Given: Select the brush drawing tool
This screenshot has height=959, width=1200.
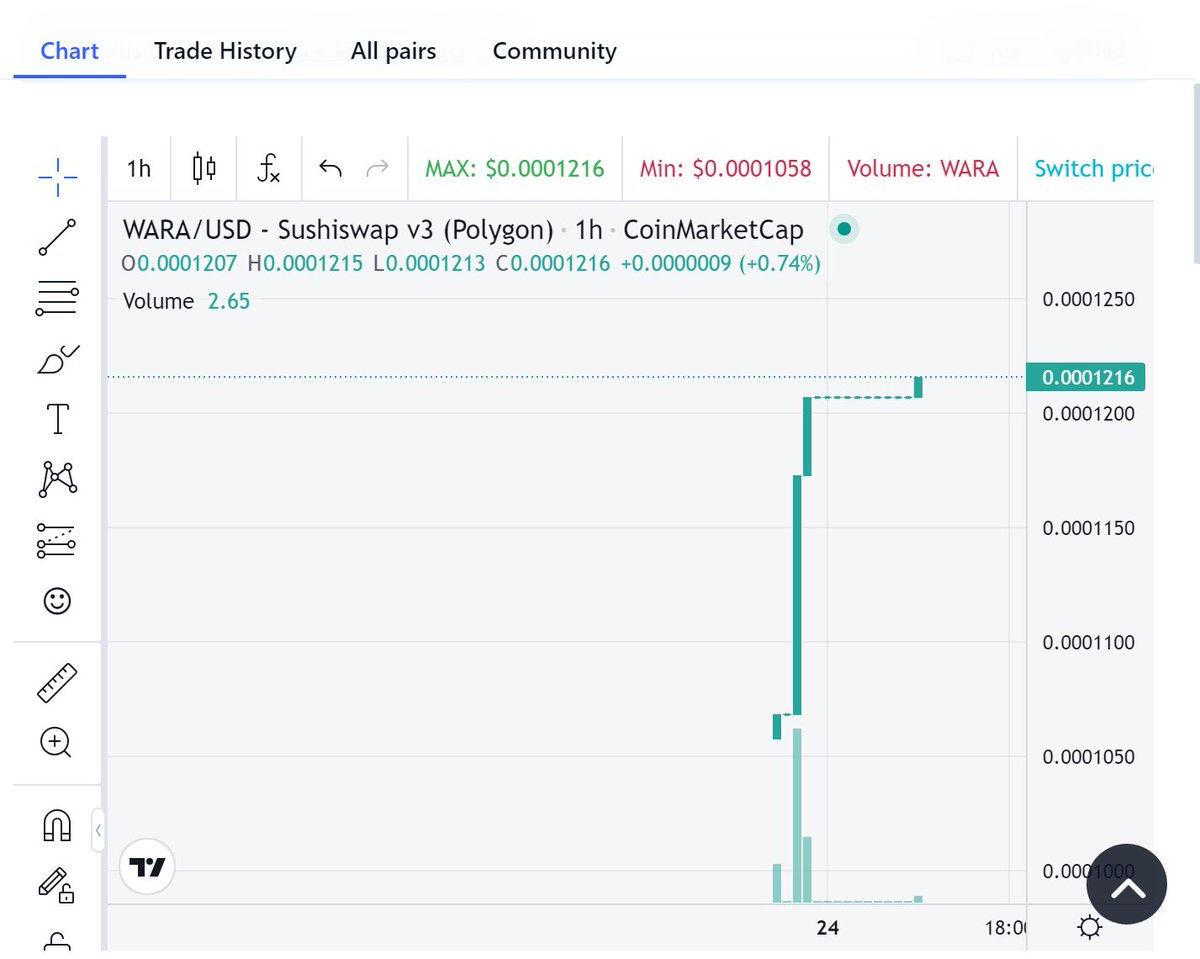Looking at the screenshot, I should pos(57,358).
